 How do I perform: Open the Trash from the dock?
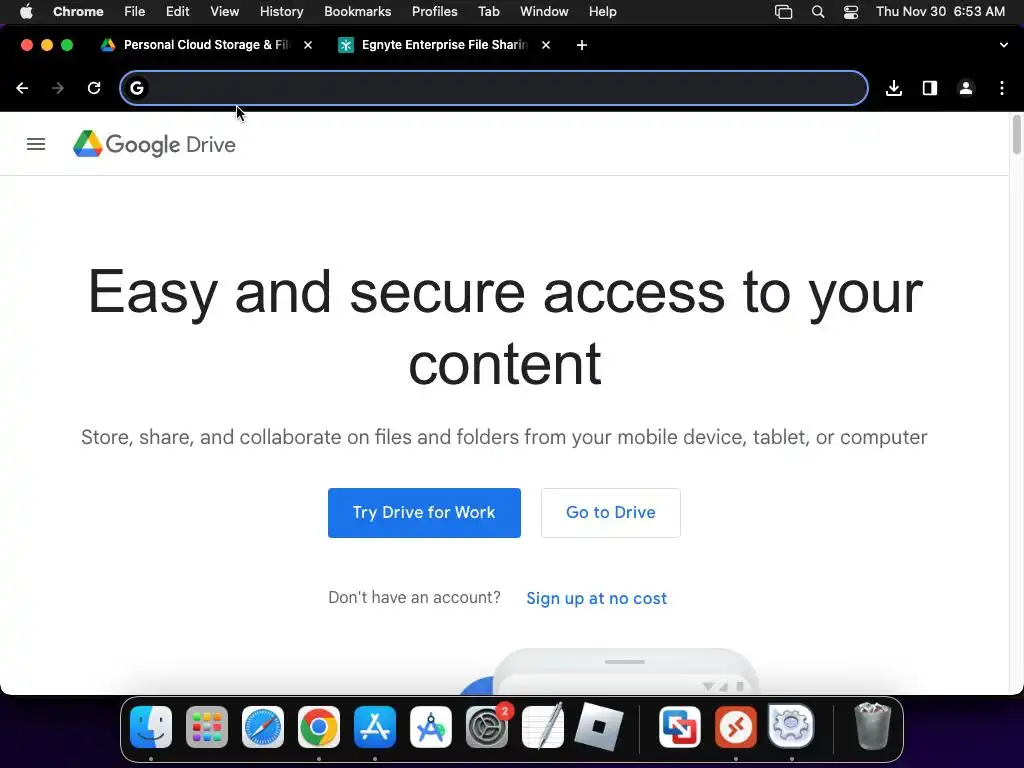point(872,727)
